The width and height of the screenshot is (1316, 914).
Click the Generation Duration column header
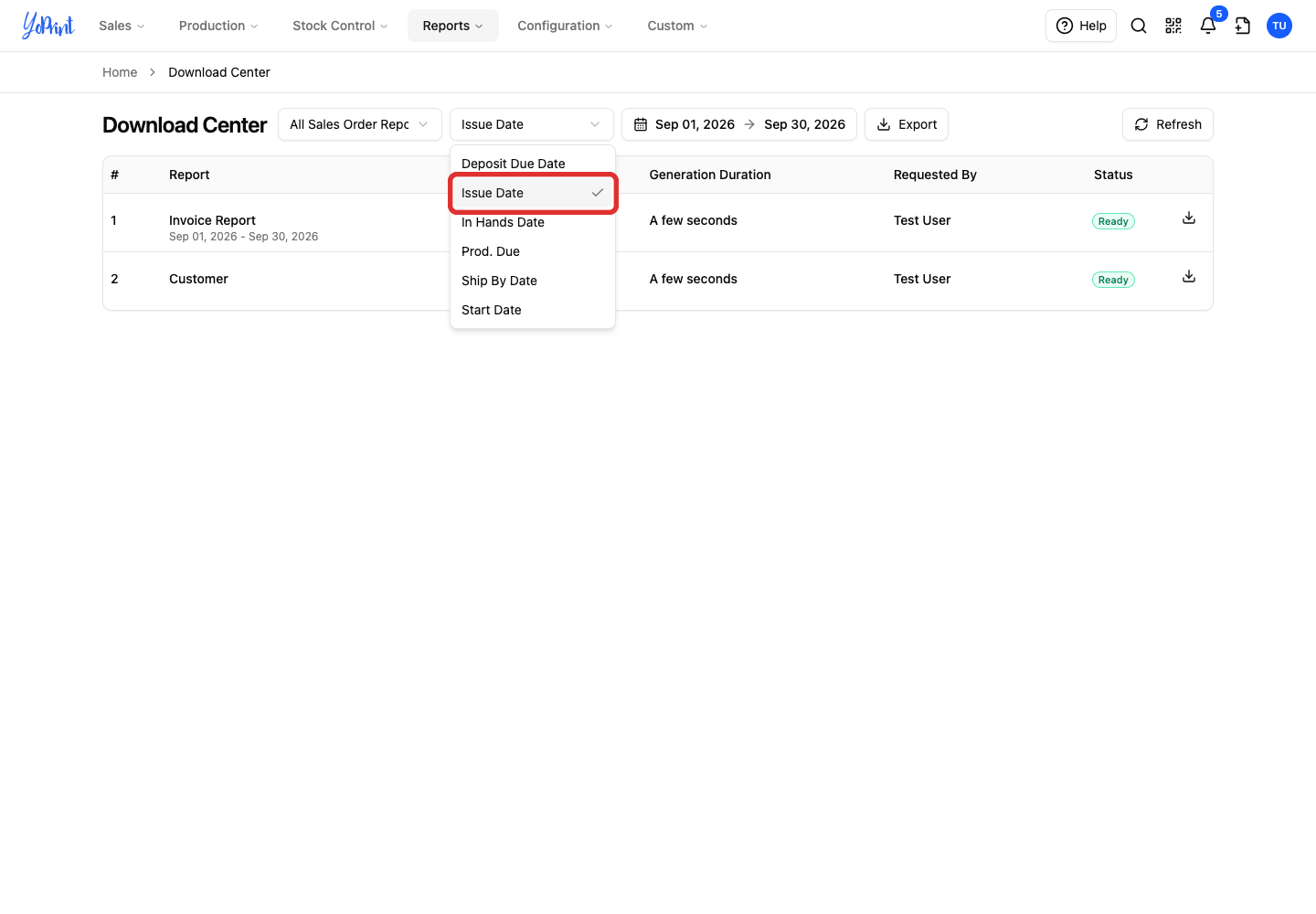[710, 175]
